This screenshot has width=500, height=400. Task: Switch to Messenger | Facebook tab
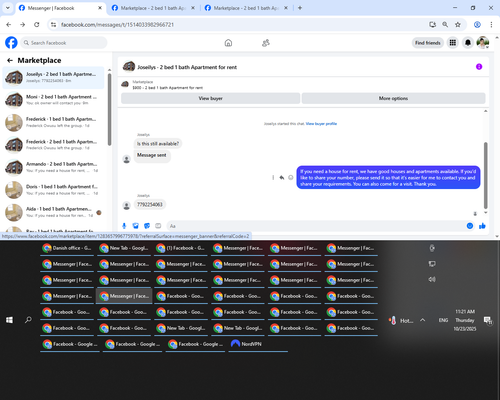pos(61,8)
